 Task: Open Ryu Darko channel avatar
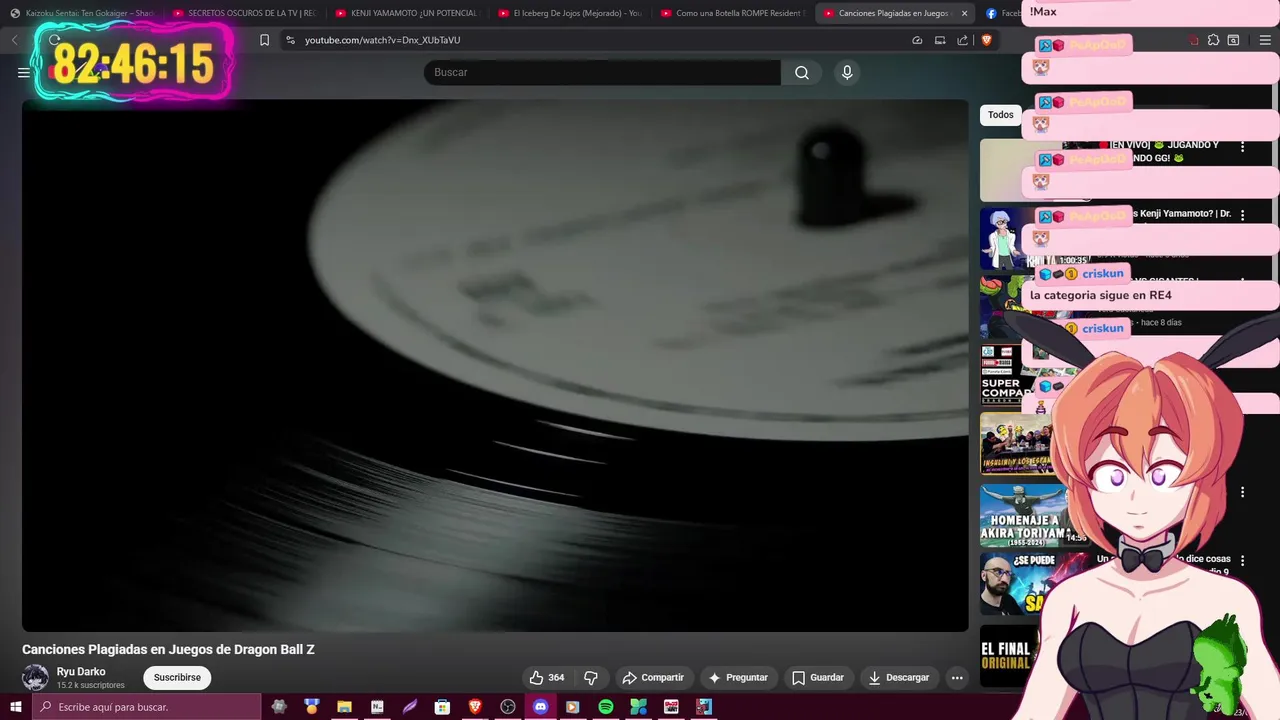pos(35,677)
